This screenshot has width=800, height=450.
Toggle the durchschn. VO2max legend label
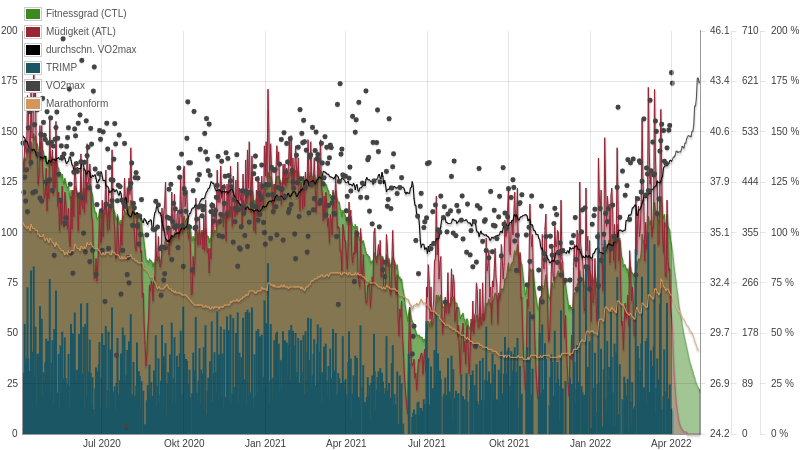91,50
